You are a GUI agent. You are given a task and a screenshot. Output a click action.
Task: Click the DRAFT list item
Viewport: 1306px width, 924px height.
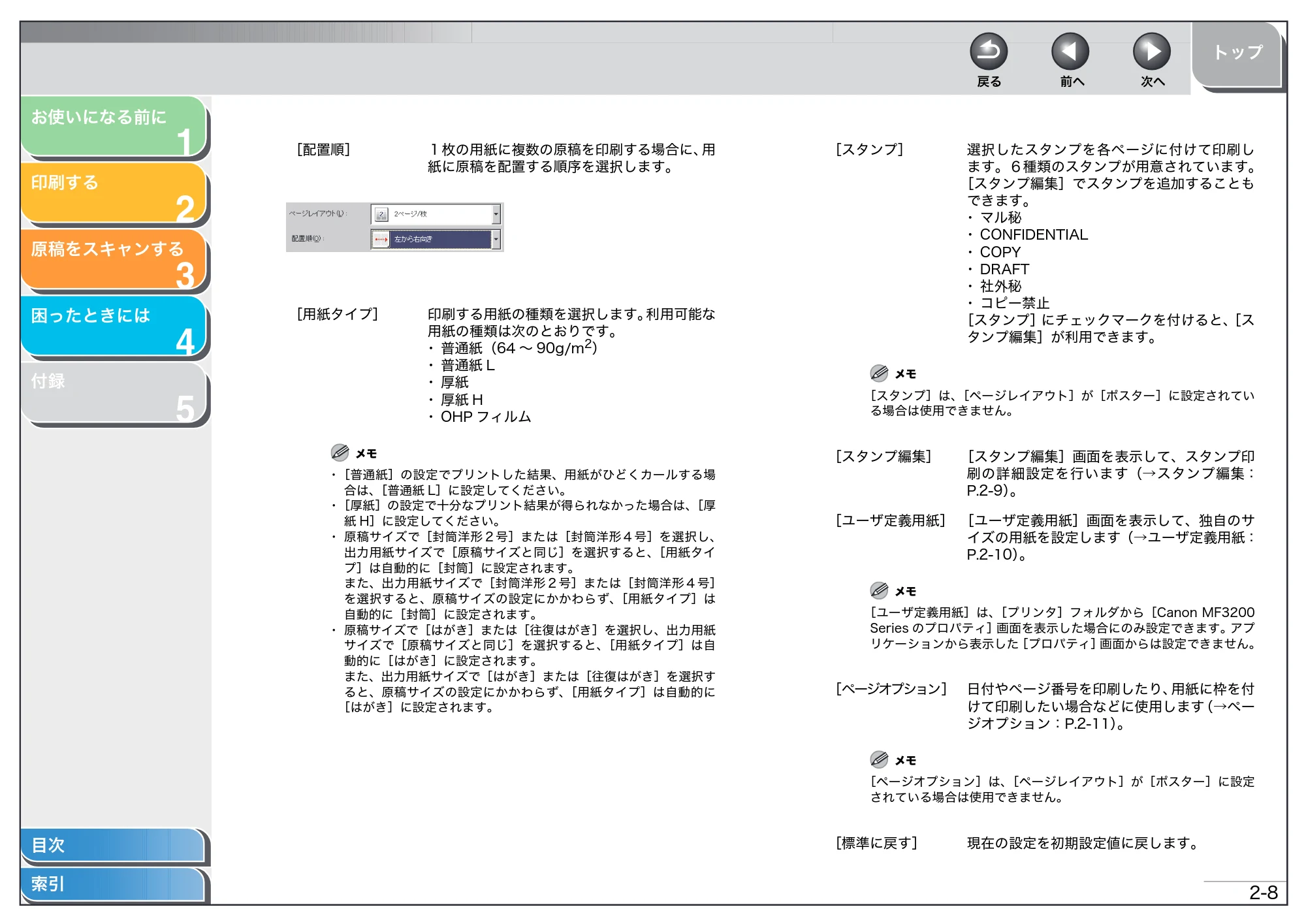click(1004, 269)
